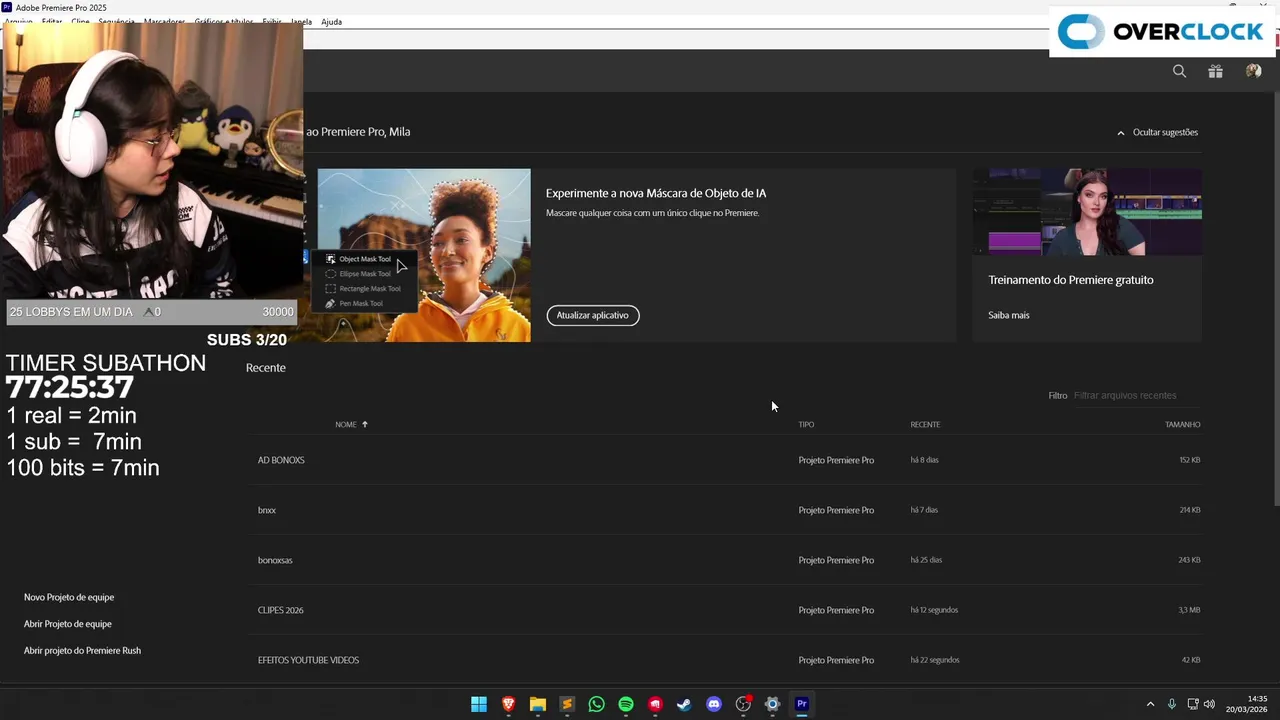Open Discord from the taskbar
The height and width of the screenshot is (720, 1280).
[714, 704]
